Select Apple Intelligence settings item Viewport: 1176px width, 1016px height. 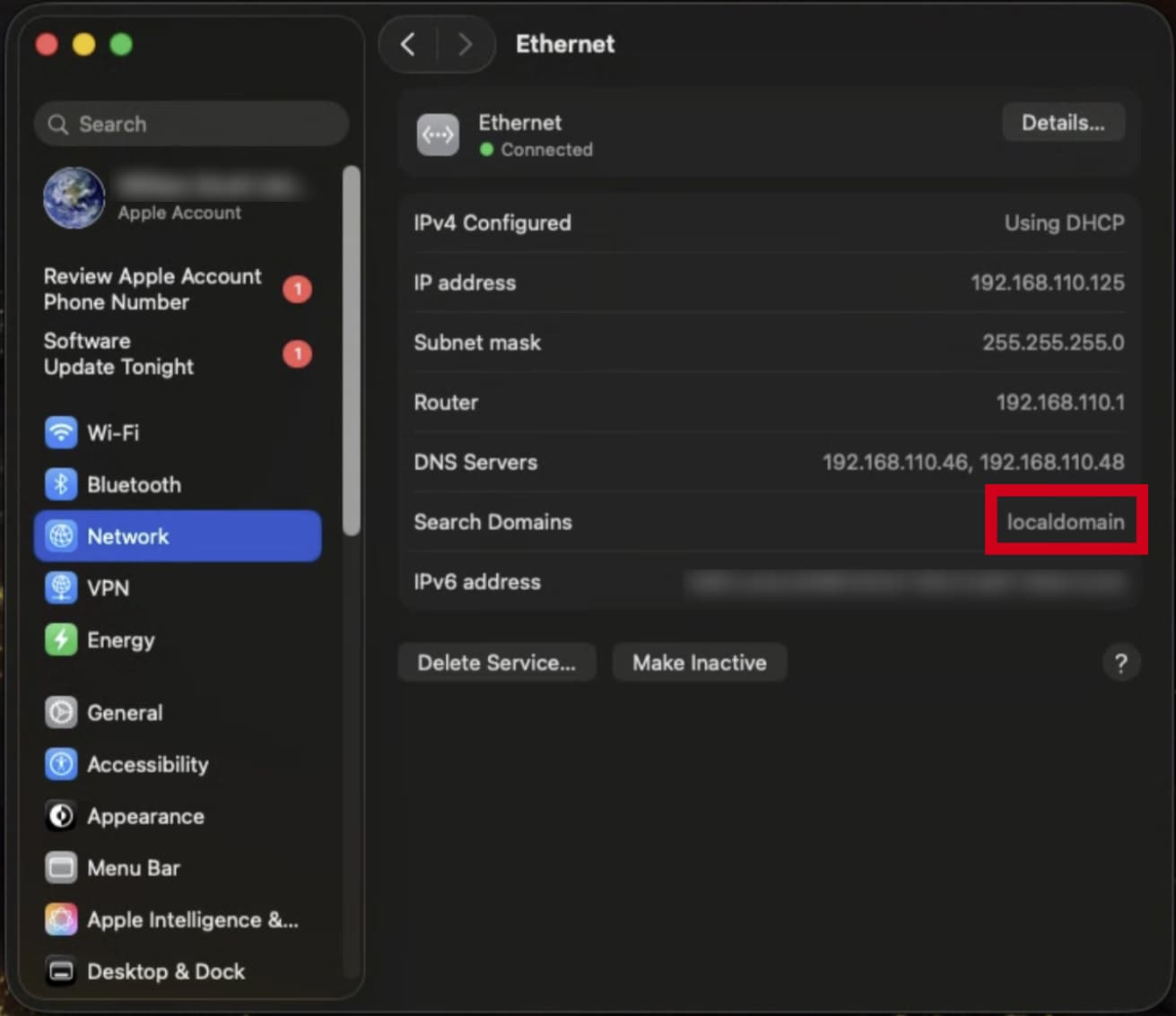192,920
